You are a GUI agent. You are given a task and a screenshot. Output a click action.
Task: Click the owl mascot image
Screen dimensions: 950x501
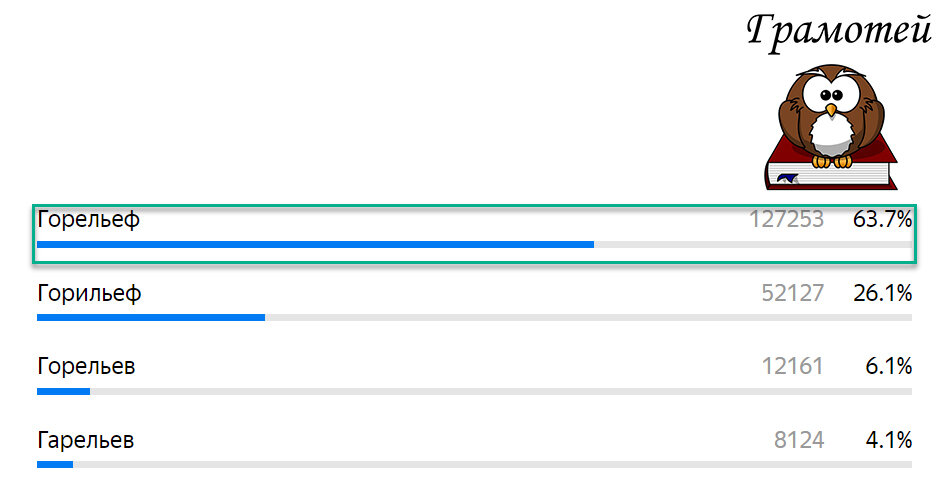click(831, 115)
